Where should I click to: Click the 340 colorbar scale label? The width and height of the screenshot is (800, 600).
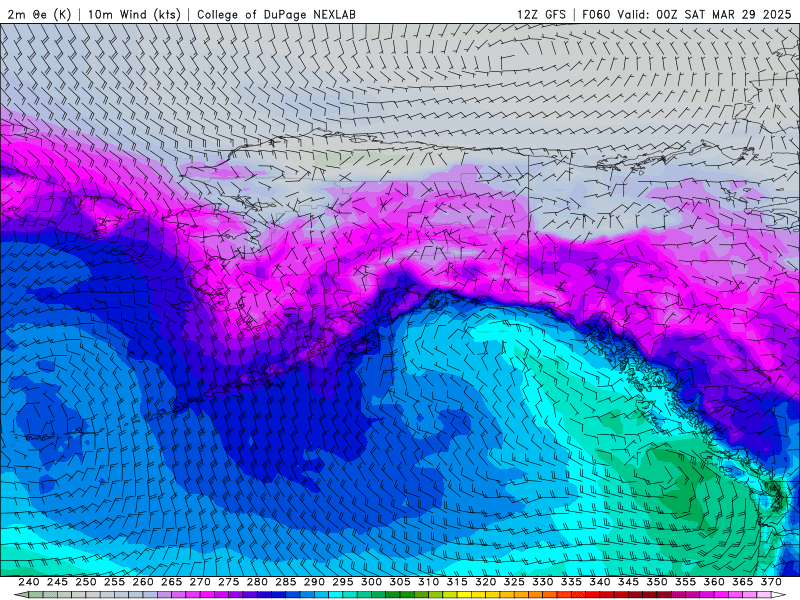(600, 582)
